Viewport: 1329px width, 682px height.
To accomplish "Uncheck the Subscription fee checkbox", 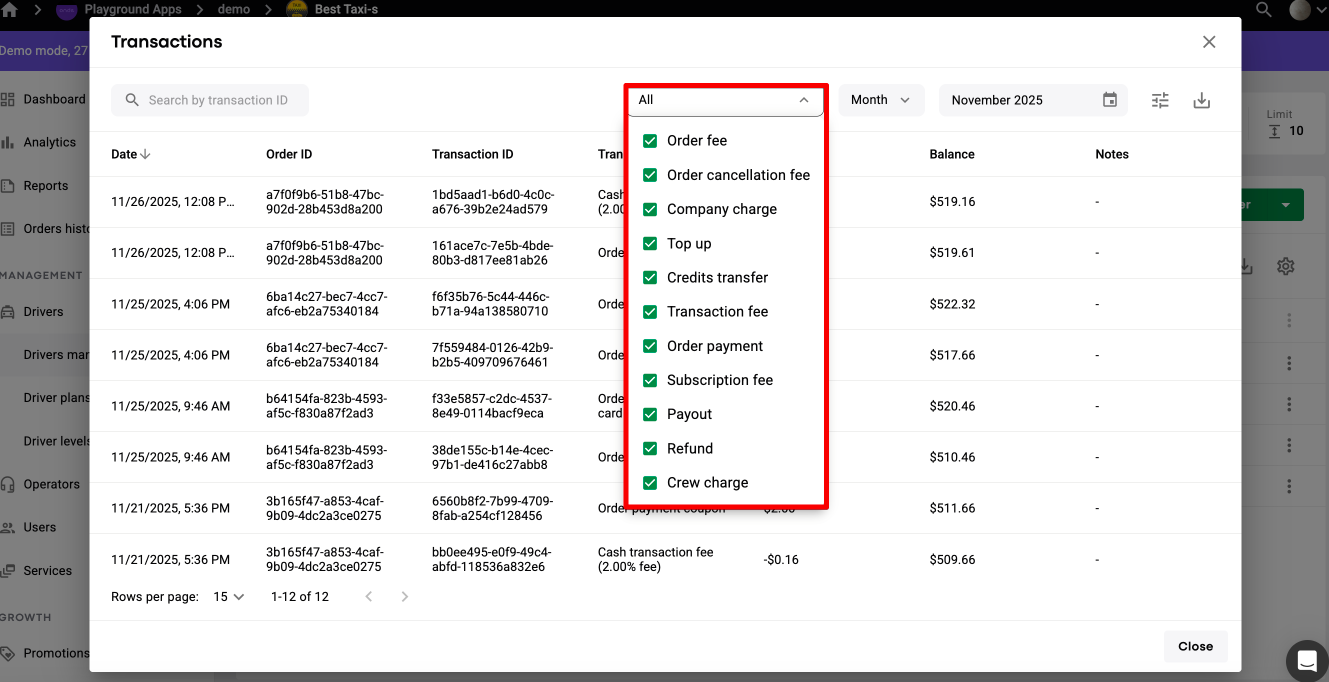I will click(650, 380).
